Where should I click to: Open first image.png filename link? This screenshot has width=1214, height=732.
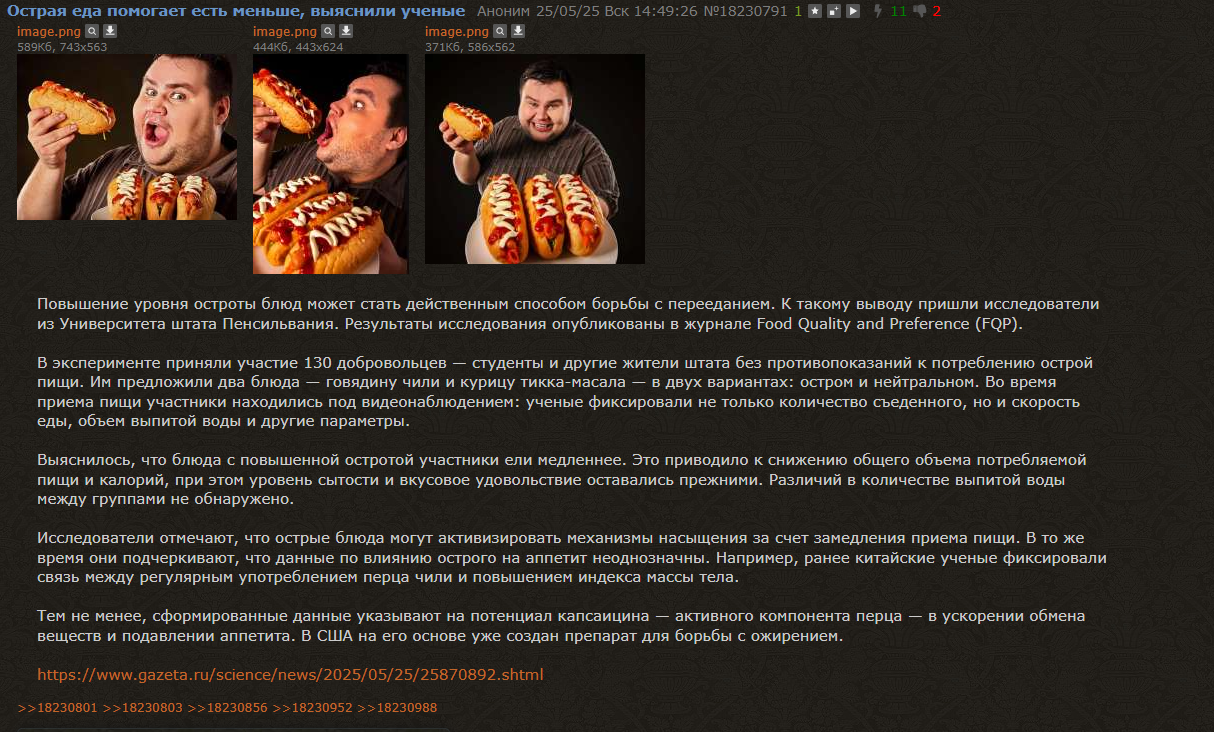click(49, 31)
